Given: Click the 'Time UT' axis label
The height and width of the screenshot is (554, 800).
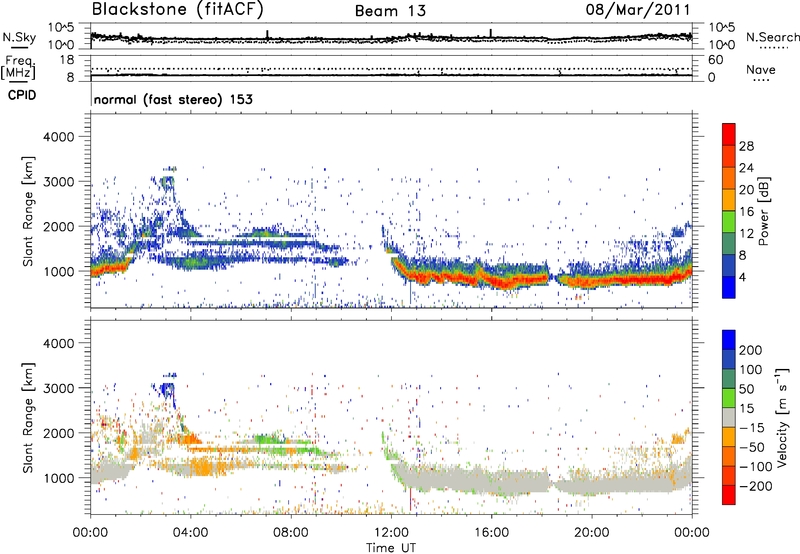Looking at the screenshot, I should click(391, 548).
